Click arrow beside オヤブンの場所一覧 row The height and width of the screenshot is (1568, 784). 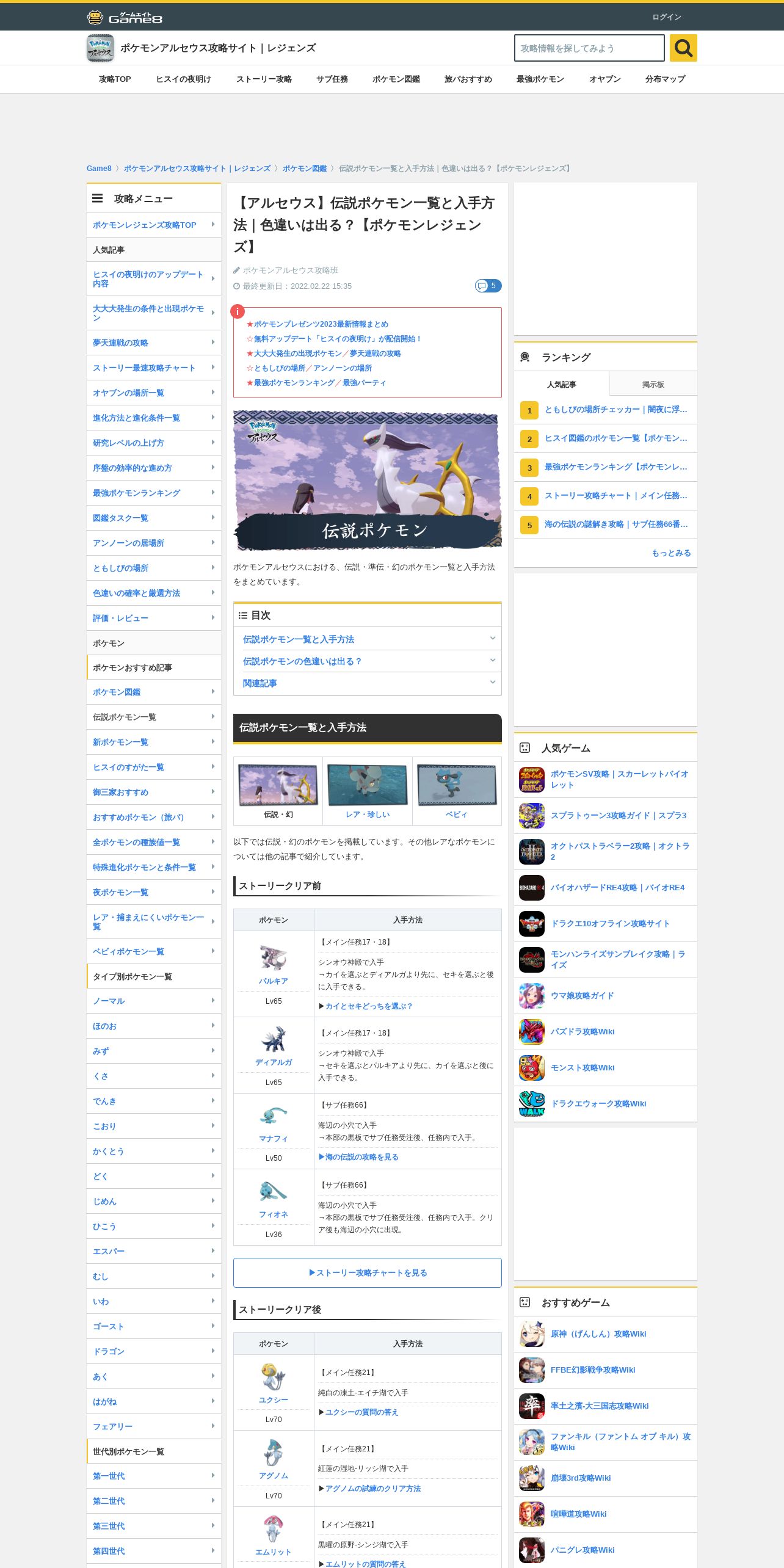click(x=213, y=393)
